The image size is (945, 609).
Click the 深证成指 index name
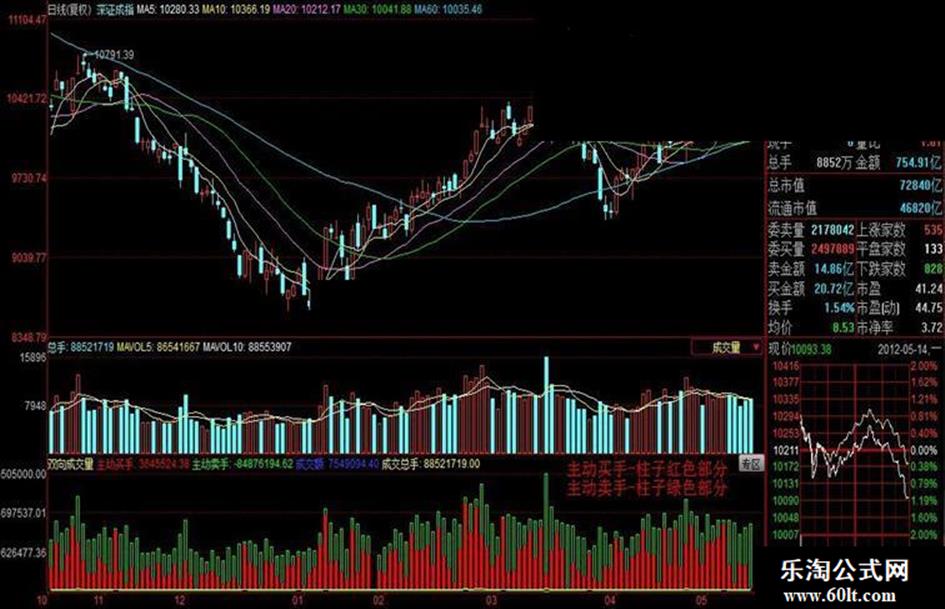[x=115, y=9]
